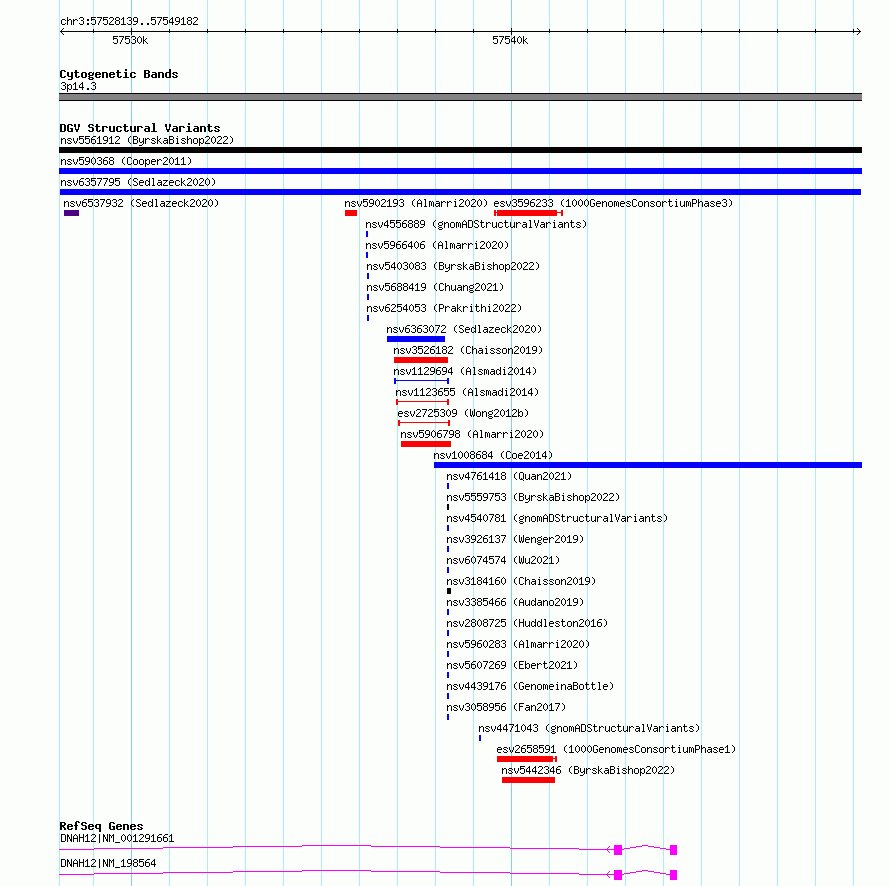Click esv2658591 (1000GenomesConsortiumPhase1) label
The width and height of the screenshot is (890, 886).
pyautogui.click(x=616, y=749)
